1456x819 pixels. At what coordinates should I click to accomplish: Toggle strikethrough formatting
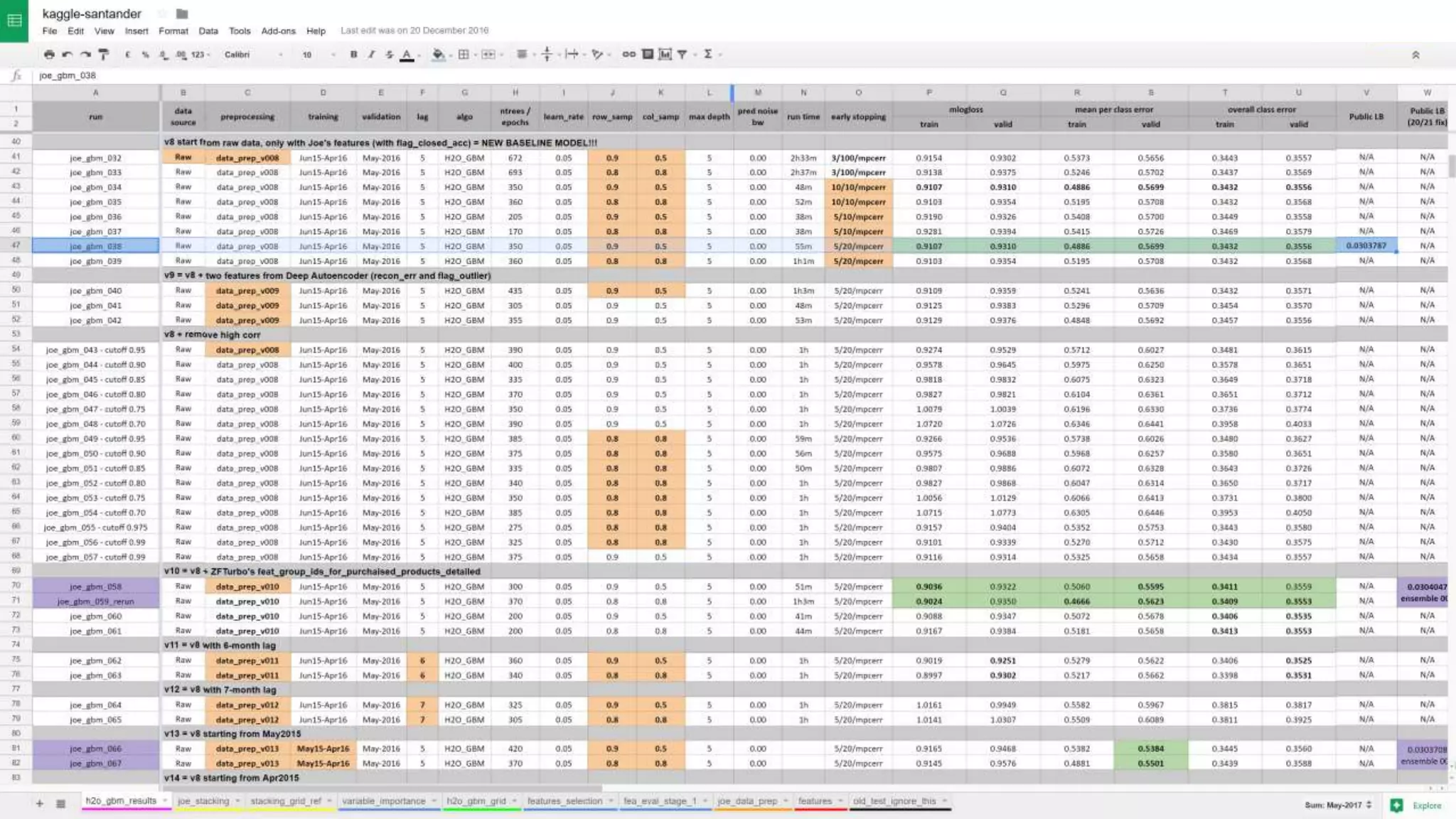pos(389,54)
